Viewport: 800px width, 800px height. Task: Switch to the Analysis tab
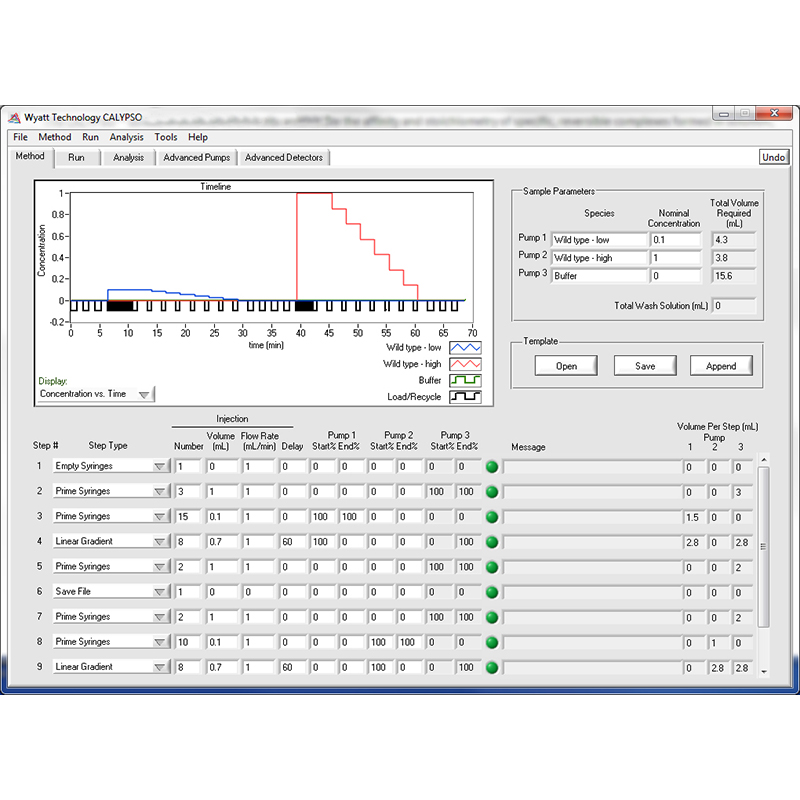tap(129, 158)
